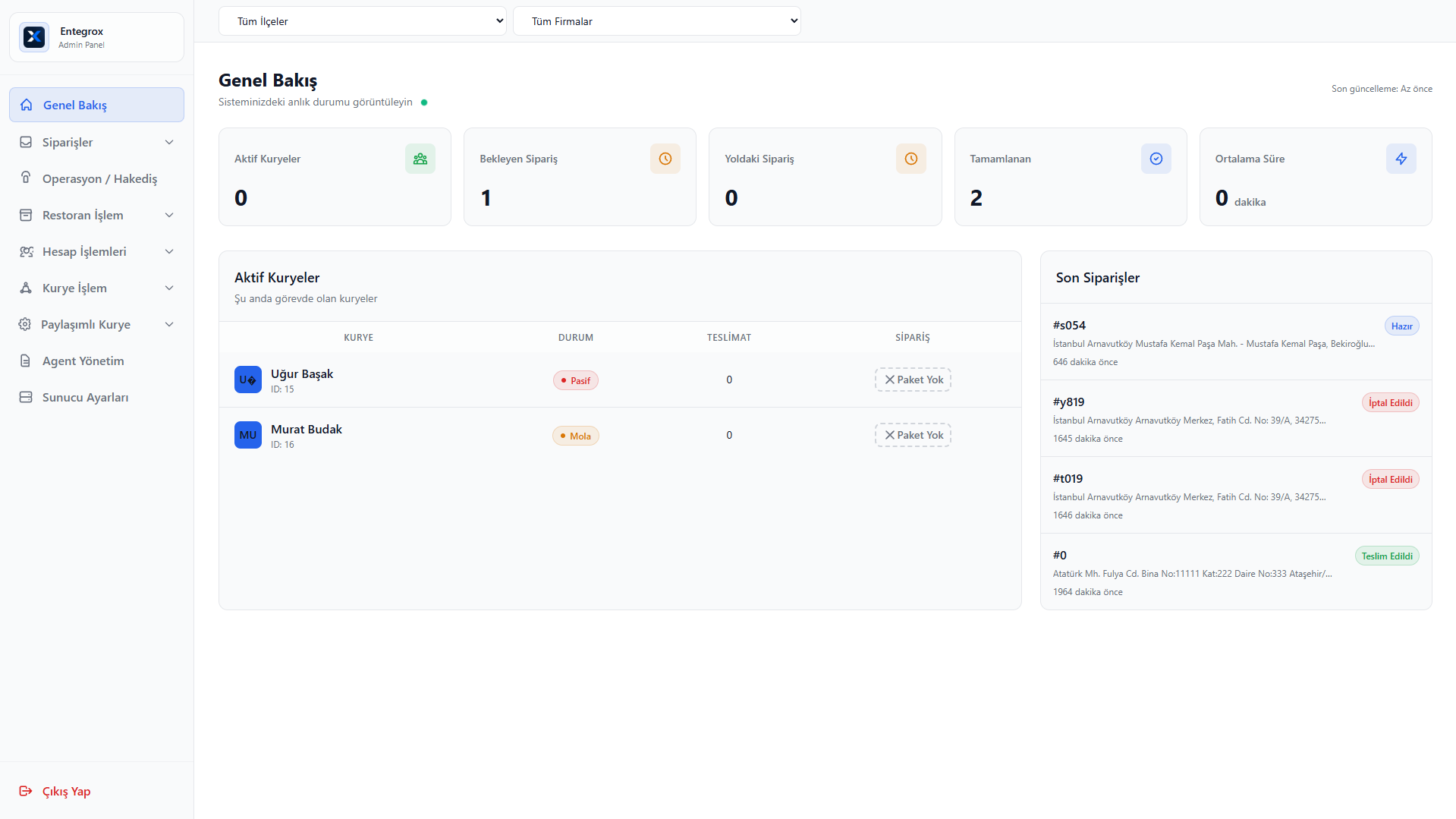This screenshot has height=819, width=1456.
Task: Click the Murat Budak courier name
Action: coord(307,429)
